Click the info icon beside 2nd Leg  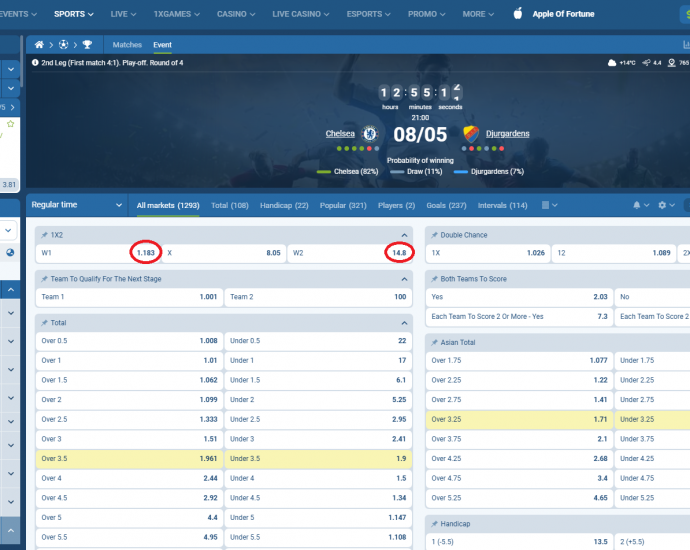click(35, 62)
